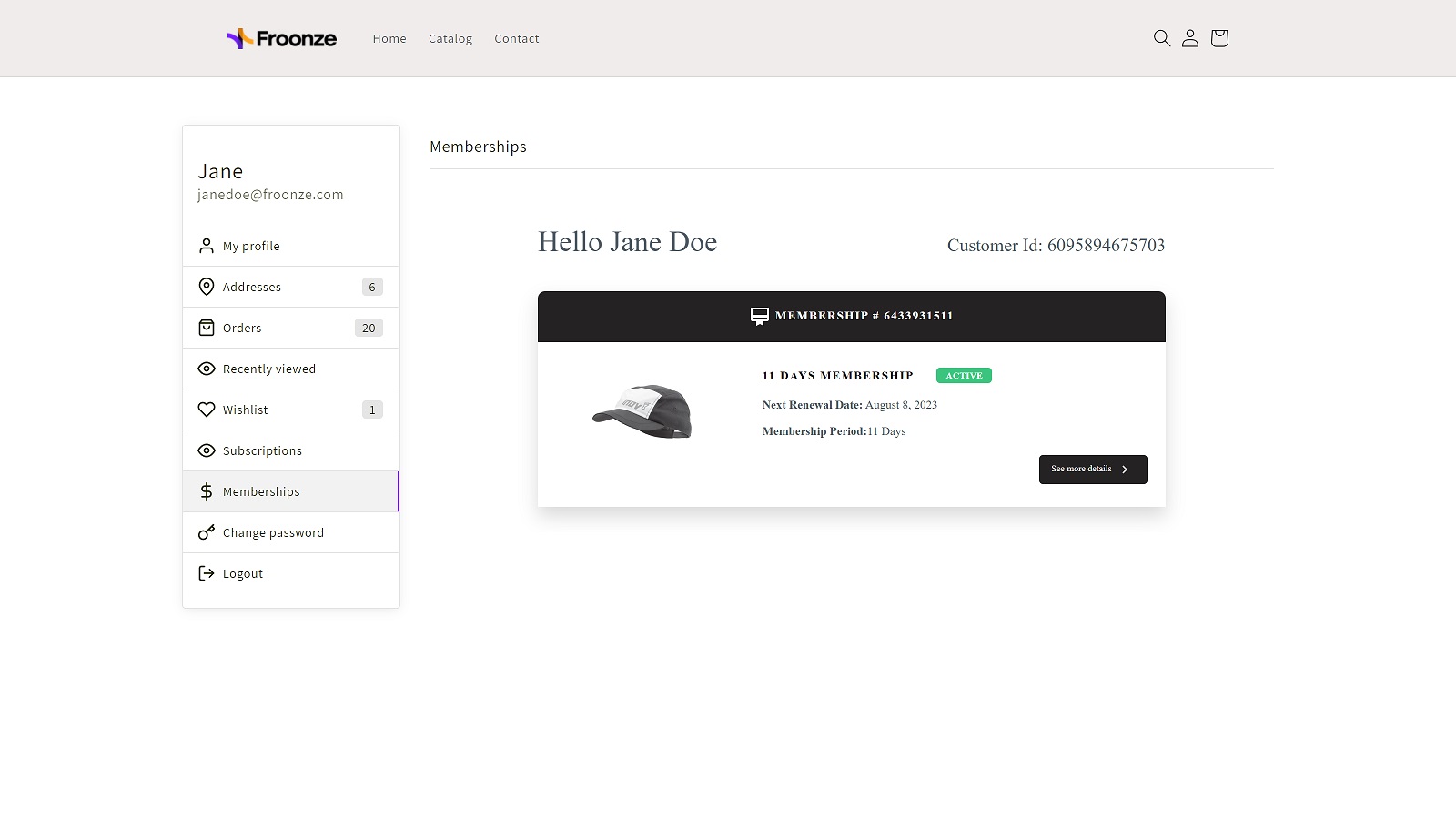The height and width of the screenshot is (819, 1456).
Task: Open Change password in sidebar
Action: point(291,532)
